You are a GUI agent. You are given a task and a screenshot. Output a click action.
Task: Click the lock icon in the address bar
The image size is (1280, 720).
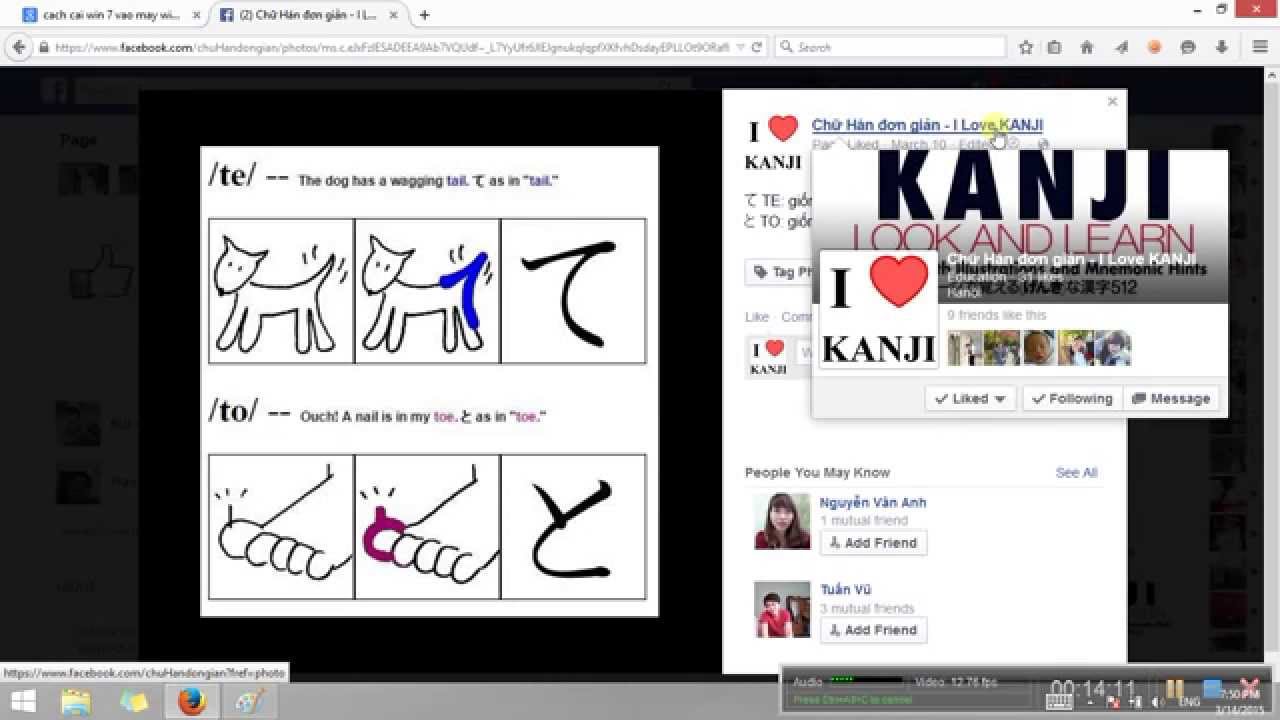tap(44, 47)
